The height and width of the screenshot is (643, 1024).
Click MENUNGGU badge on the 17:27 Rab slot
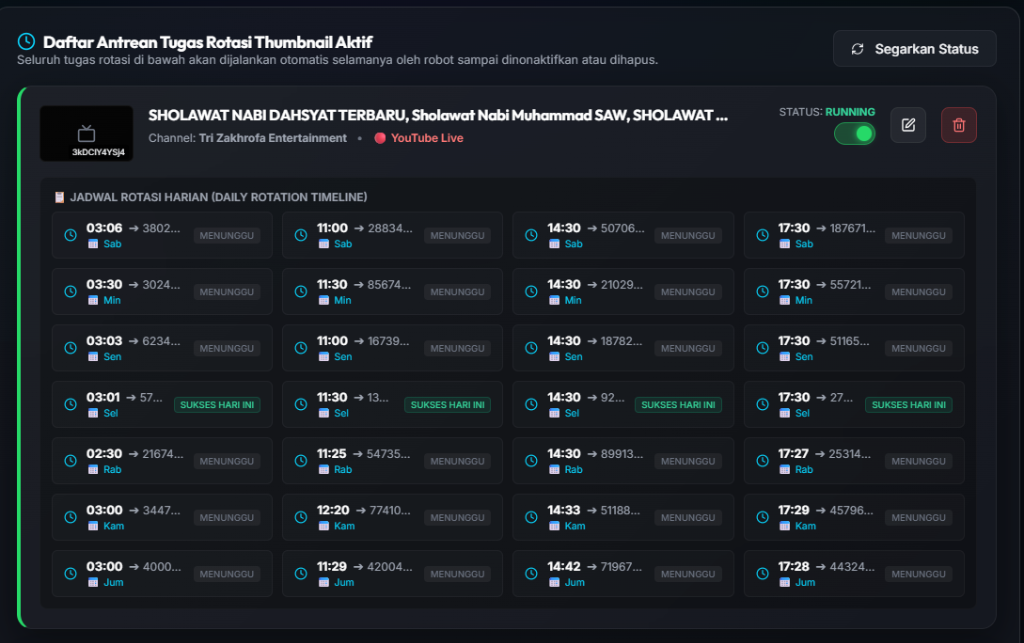coord(918,461)
